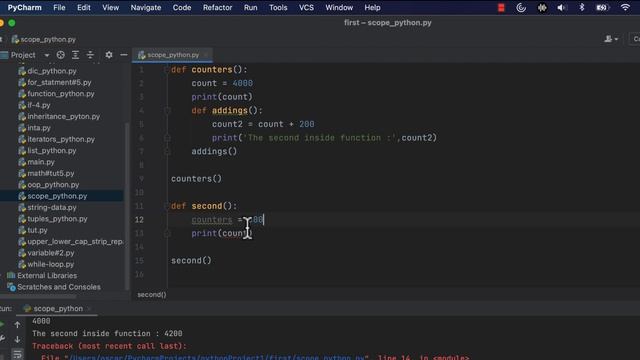The image size is (640, 360).
Task: Open the Window menu
Action: [339, 7]
